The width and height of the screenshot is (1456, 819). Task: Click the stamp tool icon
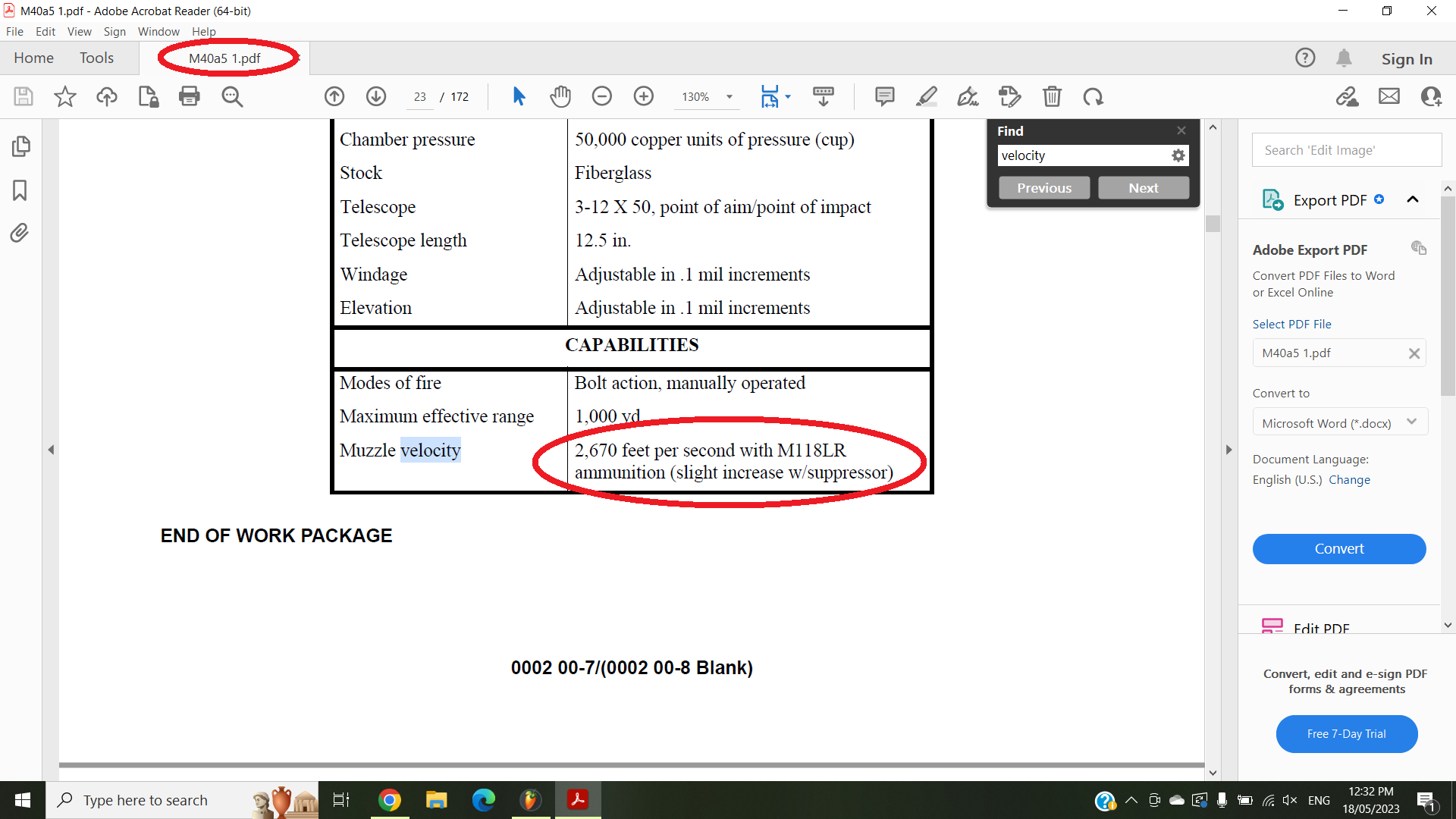pyautogui.click(x=1010, y=96)
